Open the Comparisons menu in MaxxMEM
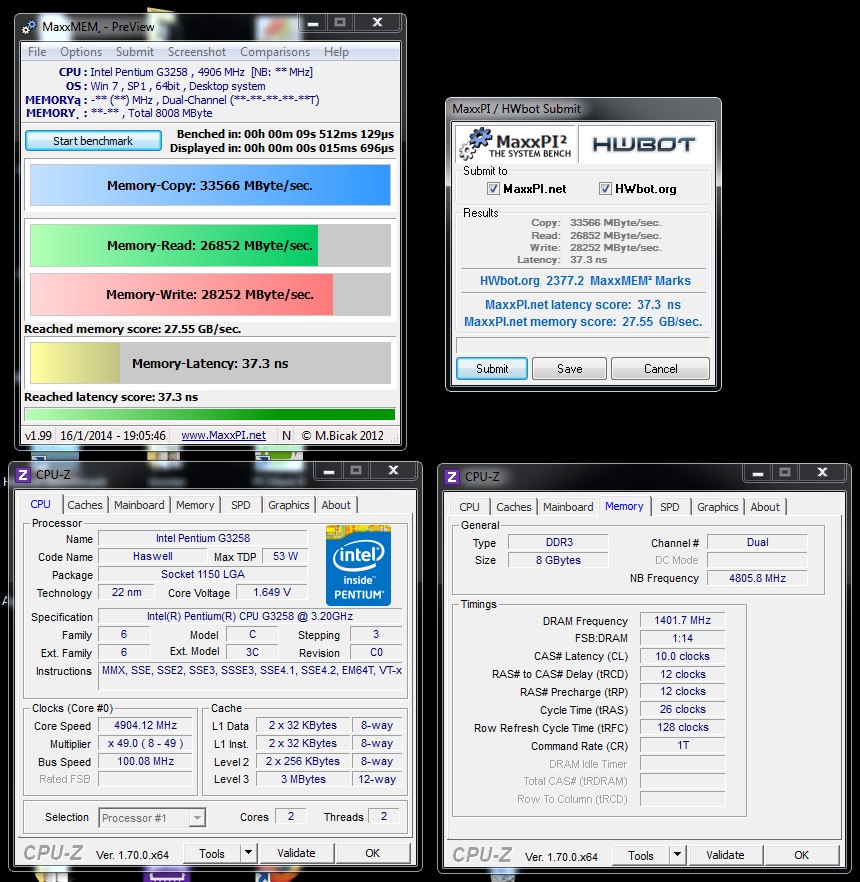 (x=275, y=52)
